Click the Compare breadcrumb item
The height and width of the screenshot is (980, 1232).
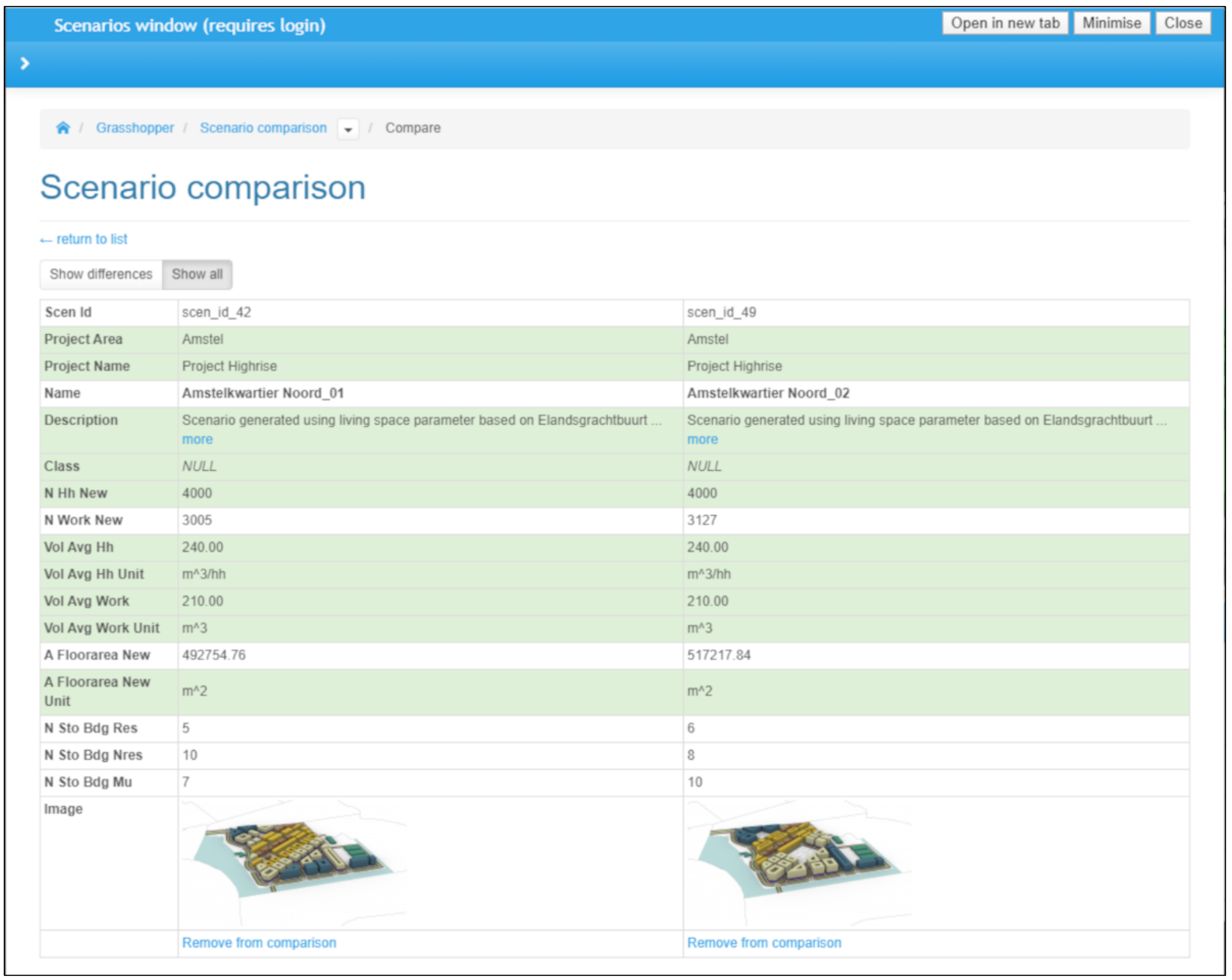click(413, 128)
